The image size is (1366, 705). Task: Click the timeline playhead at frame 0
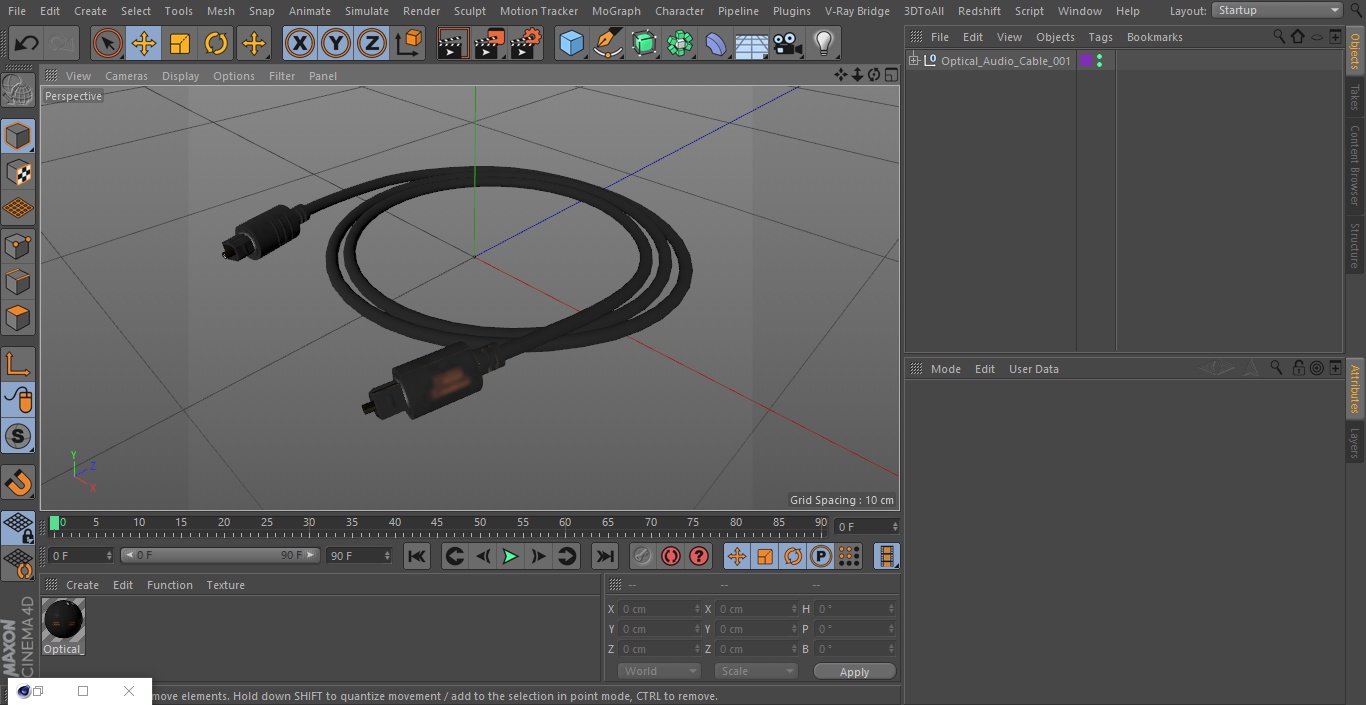(x=55, y=523)
